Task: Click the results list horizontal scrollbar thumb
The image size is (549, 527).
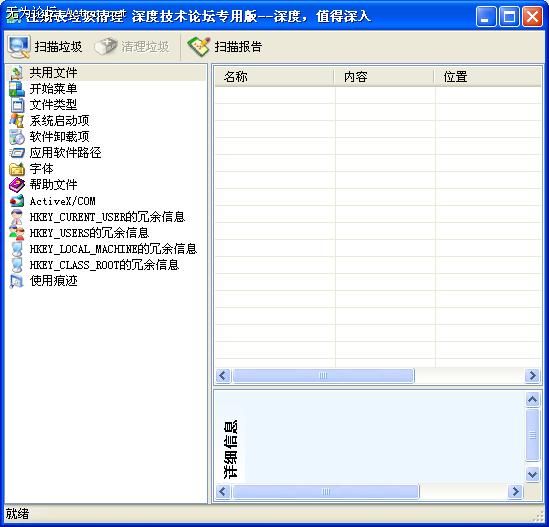Action: tap(323, 376)
